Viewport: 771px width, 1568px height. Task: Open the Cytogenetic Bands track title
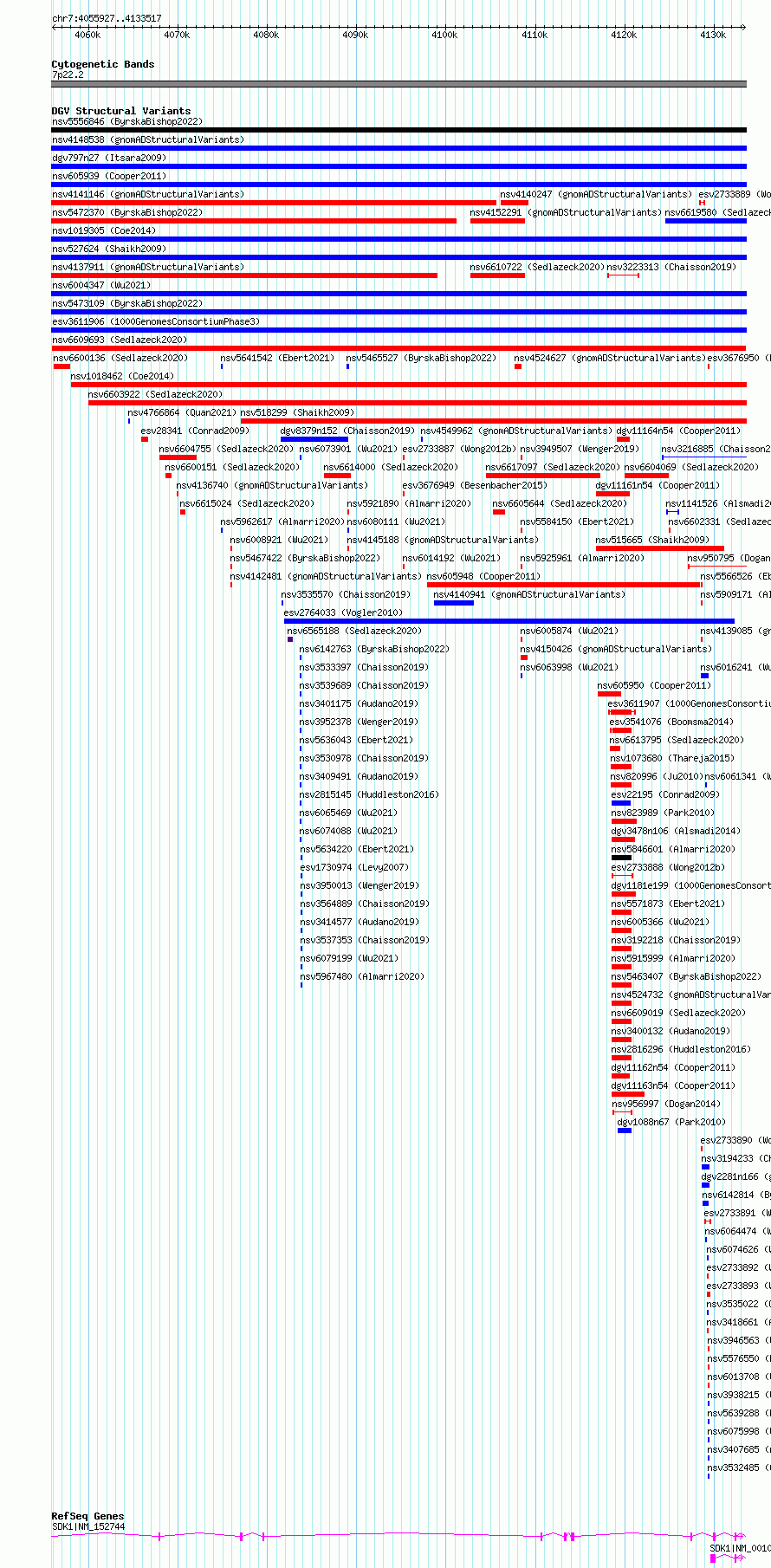(103, 64)
